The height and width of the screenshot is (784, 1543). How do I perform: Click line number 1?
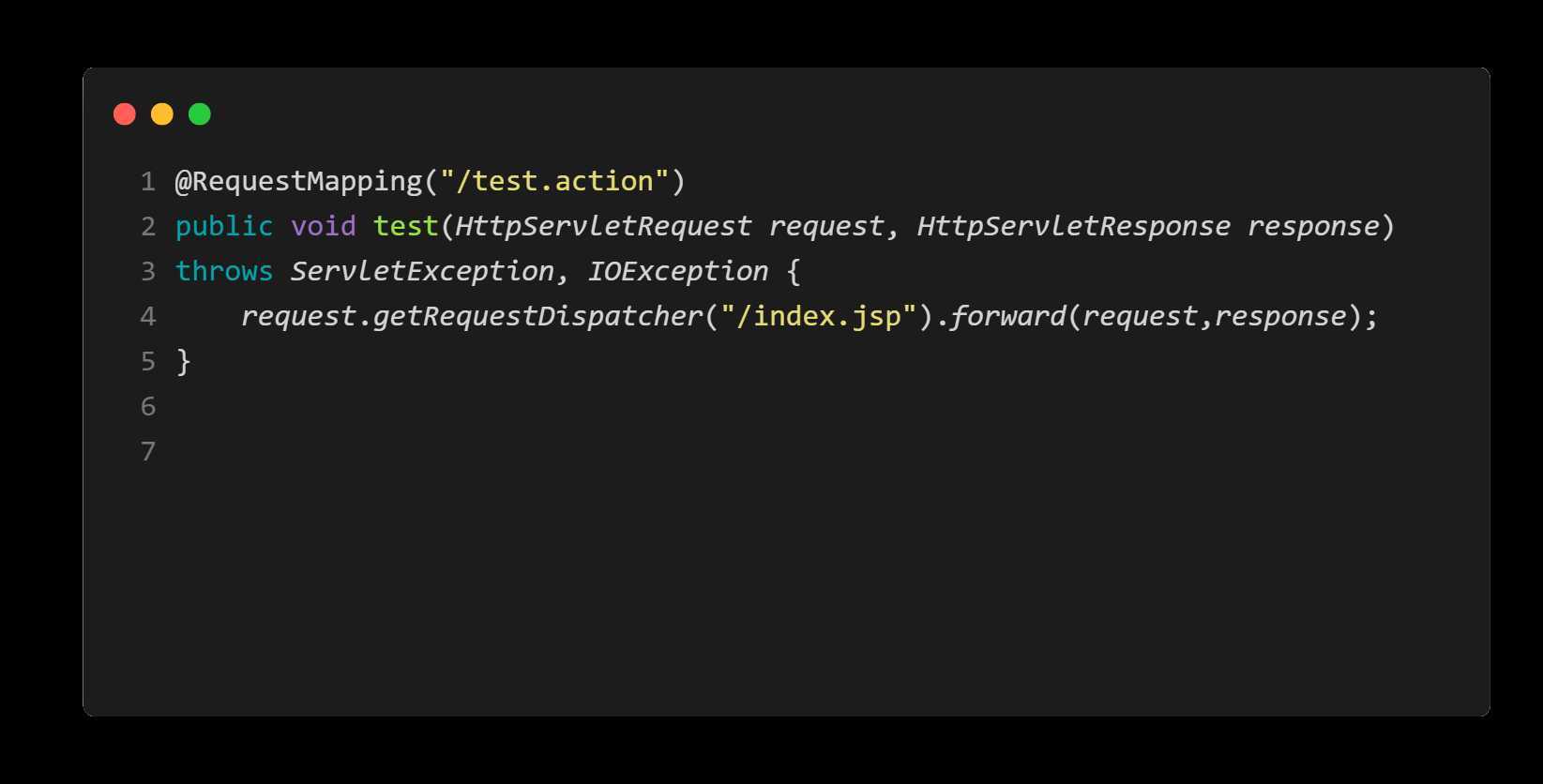click(x=148, y=181)
